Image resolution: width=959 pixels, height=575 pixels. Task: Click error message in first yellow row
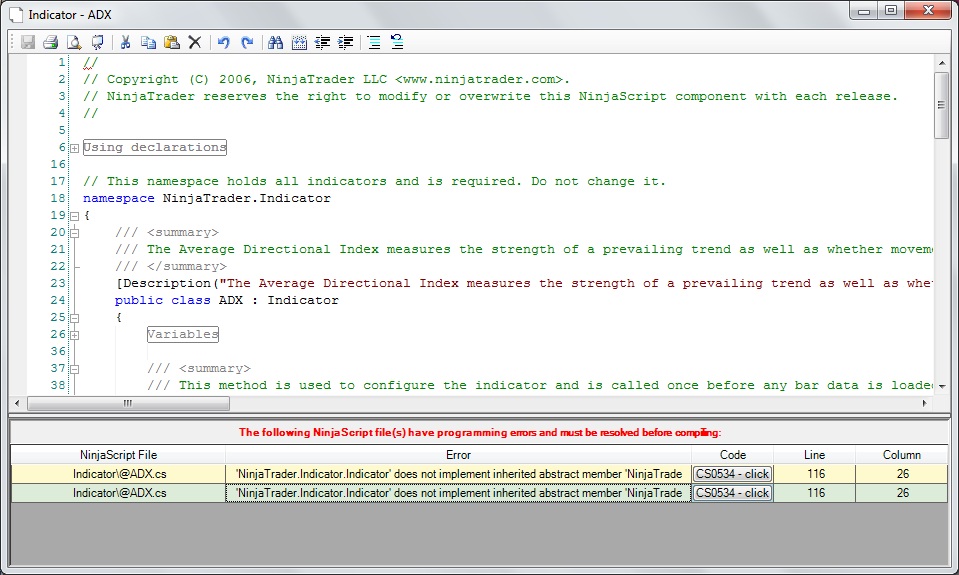[458, 474]
